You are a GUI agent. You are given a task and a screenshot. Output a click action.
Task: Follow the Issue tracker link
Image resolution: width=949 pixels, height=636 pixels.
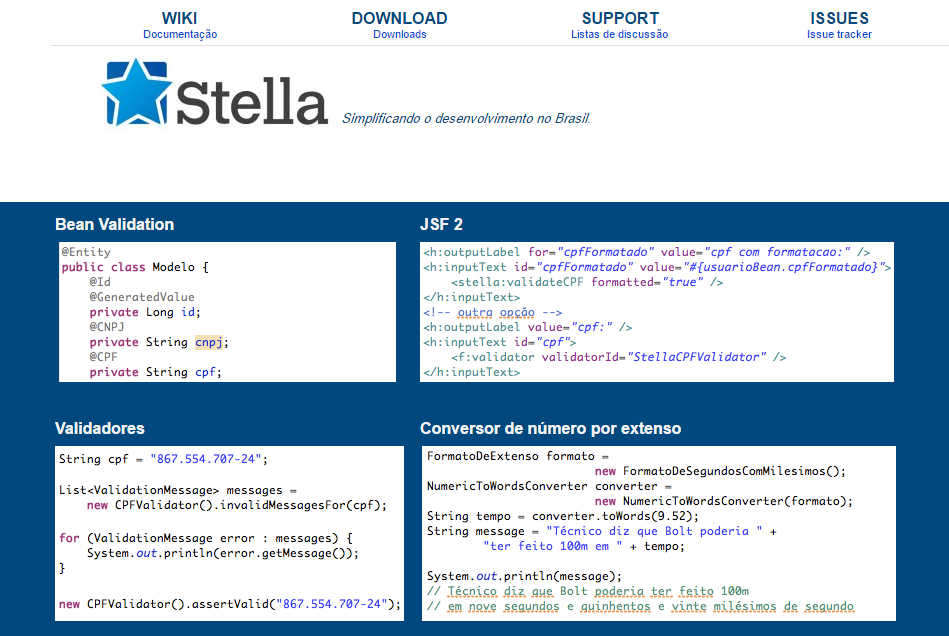[839, 34]
